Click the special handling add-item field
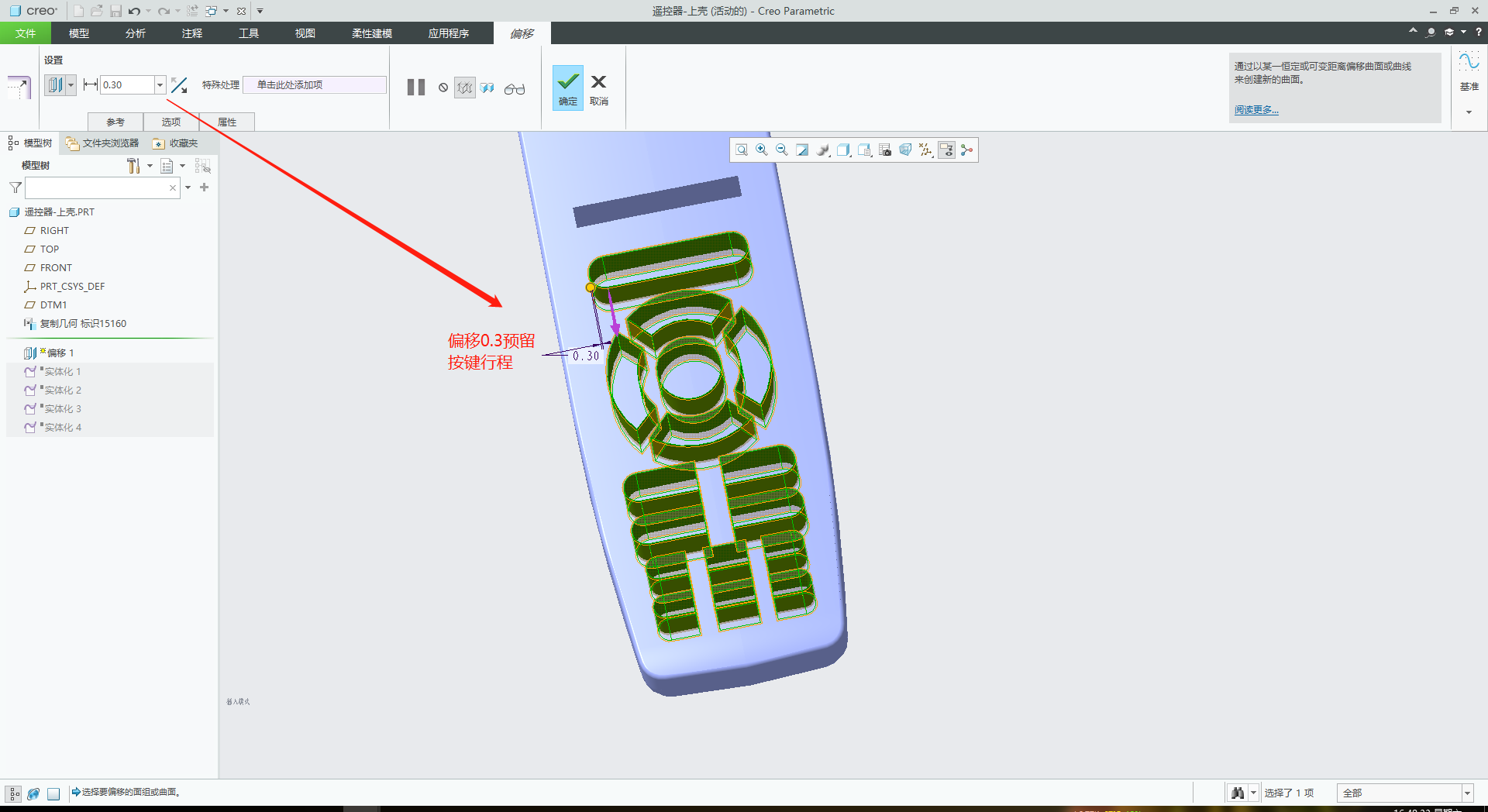1488x812 pixels. tap(315, 85)
